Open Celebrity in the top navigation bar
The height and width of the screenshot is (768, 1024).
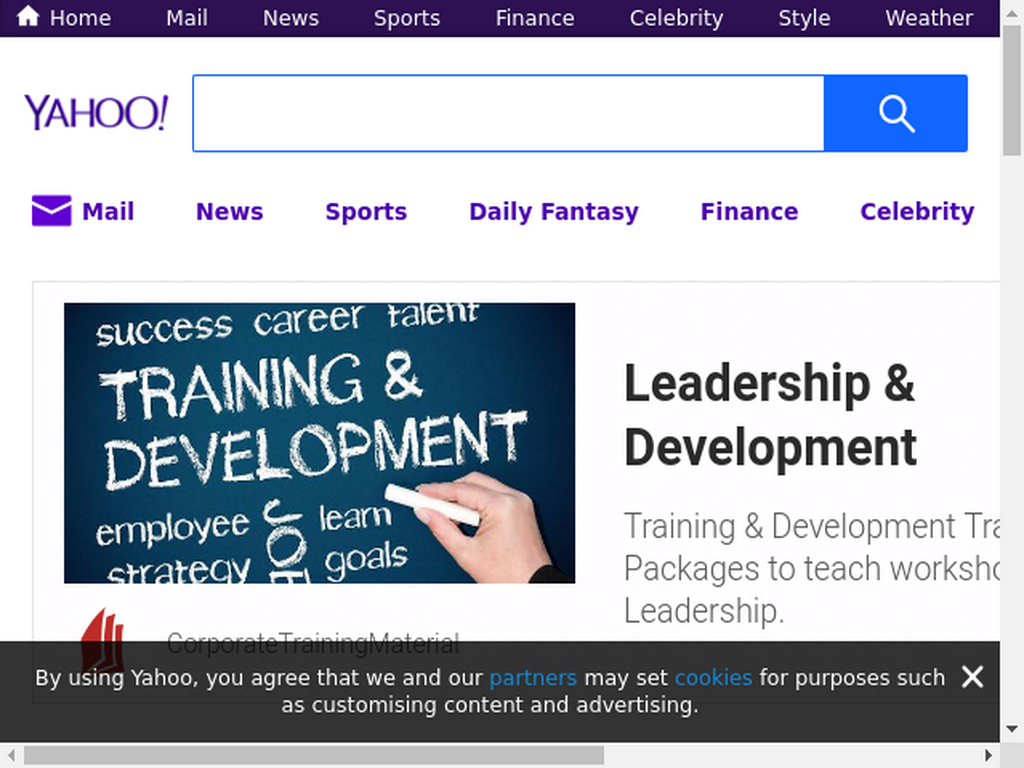[x=677, y=18]
